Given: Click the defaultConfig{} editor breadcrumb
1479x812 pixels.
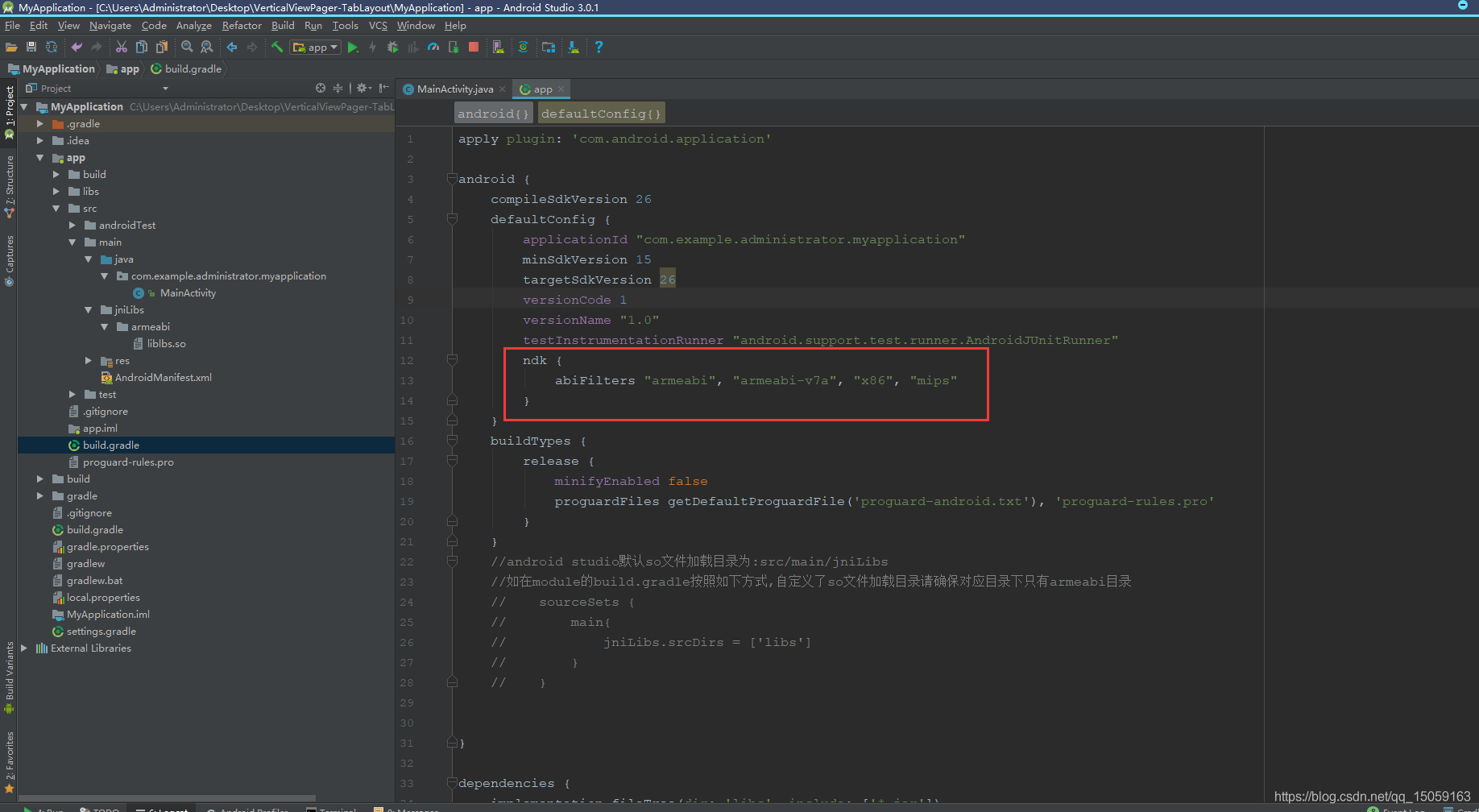Looking at the screenshot, I should point(601,114).
